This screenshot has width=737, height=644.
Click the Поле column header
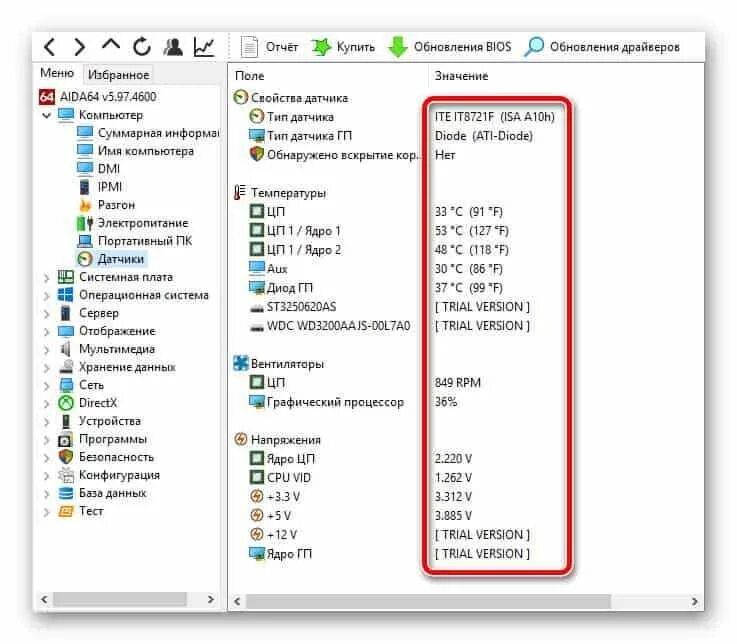pyautogui.click(x=250, y=76)
